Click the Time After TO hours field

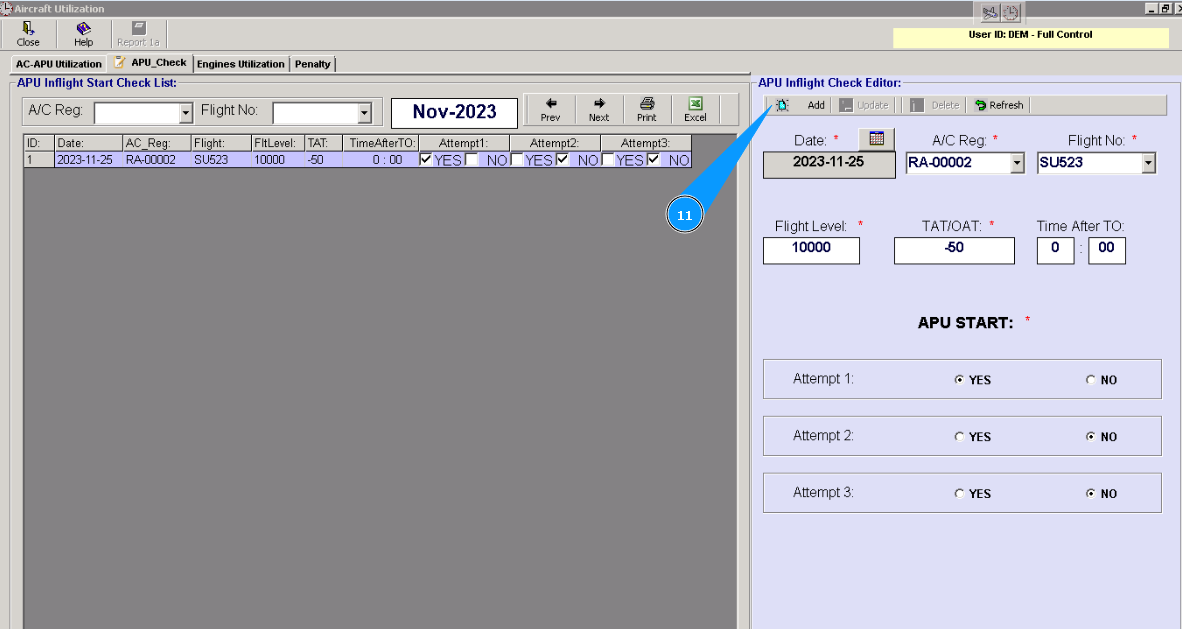click(x=1055, y=250)
